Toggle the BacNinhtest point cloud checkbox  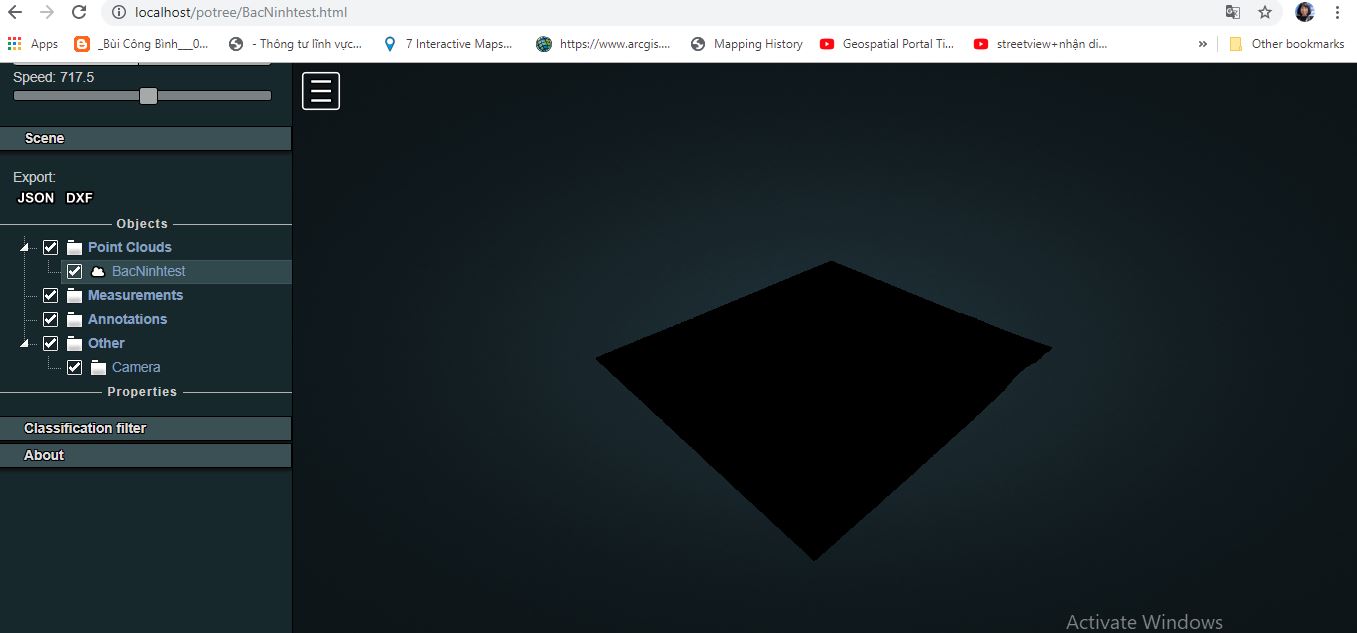coord(74,270)
